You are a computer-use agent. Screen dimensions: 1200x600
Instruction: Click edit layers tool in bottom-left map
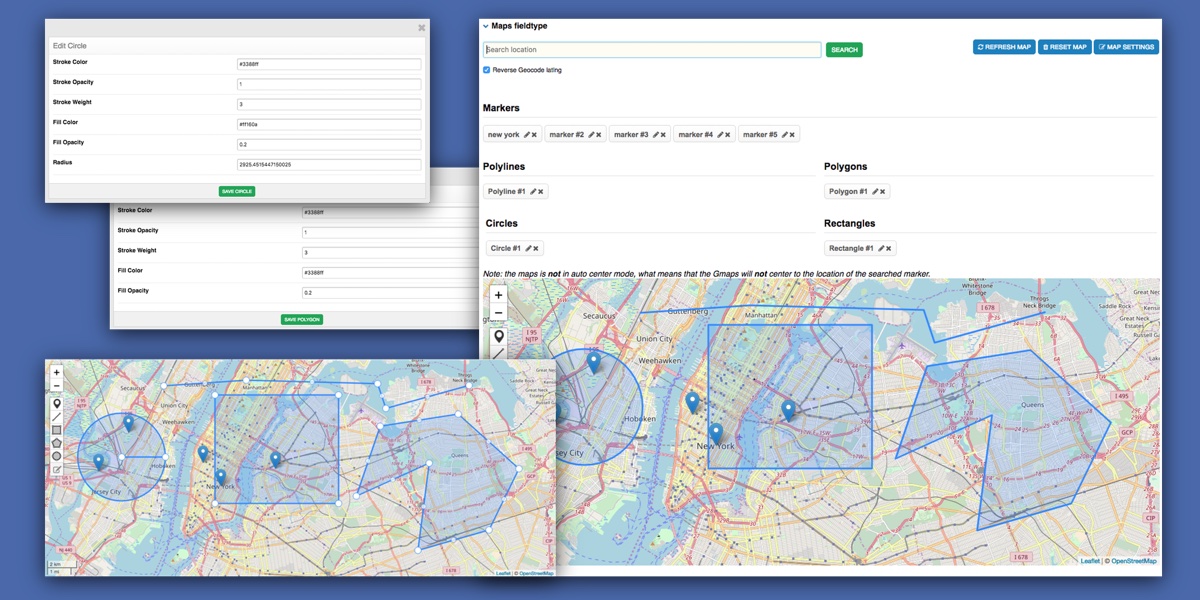(56, 469)
